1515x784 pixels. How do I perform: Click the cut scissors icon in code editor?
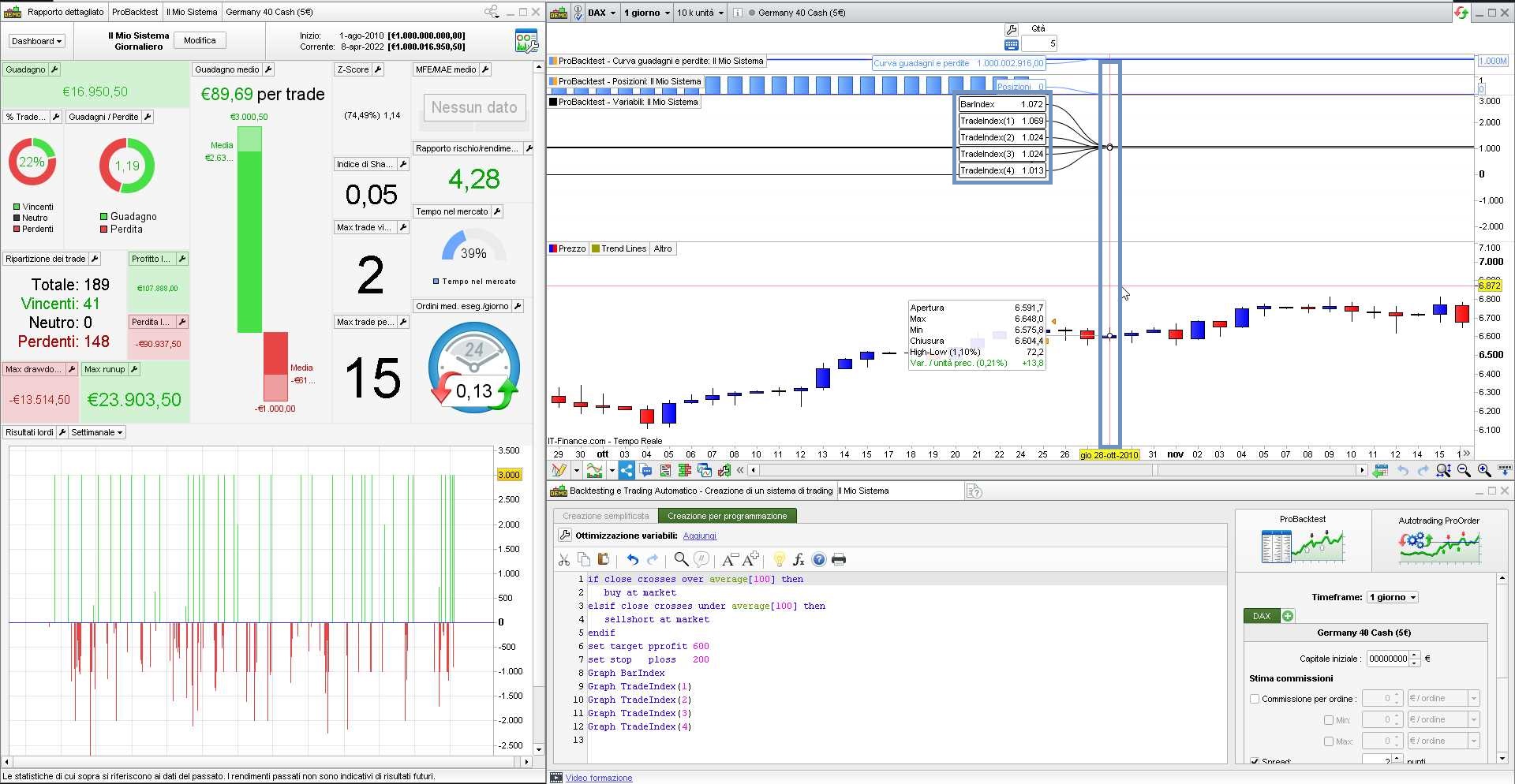563,559
